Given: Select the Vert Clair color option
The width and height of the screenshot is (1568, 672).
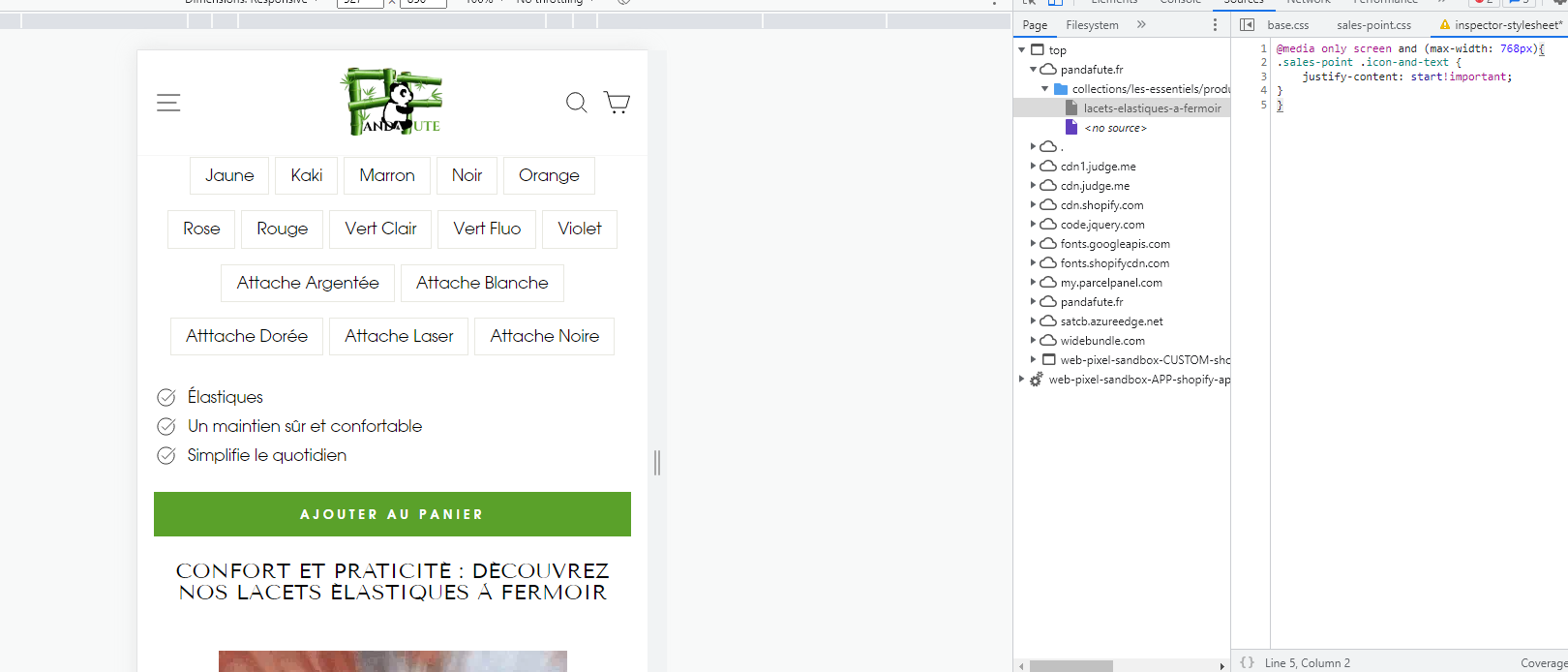Looking at the screenshot, I should [x=380, y=229].
